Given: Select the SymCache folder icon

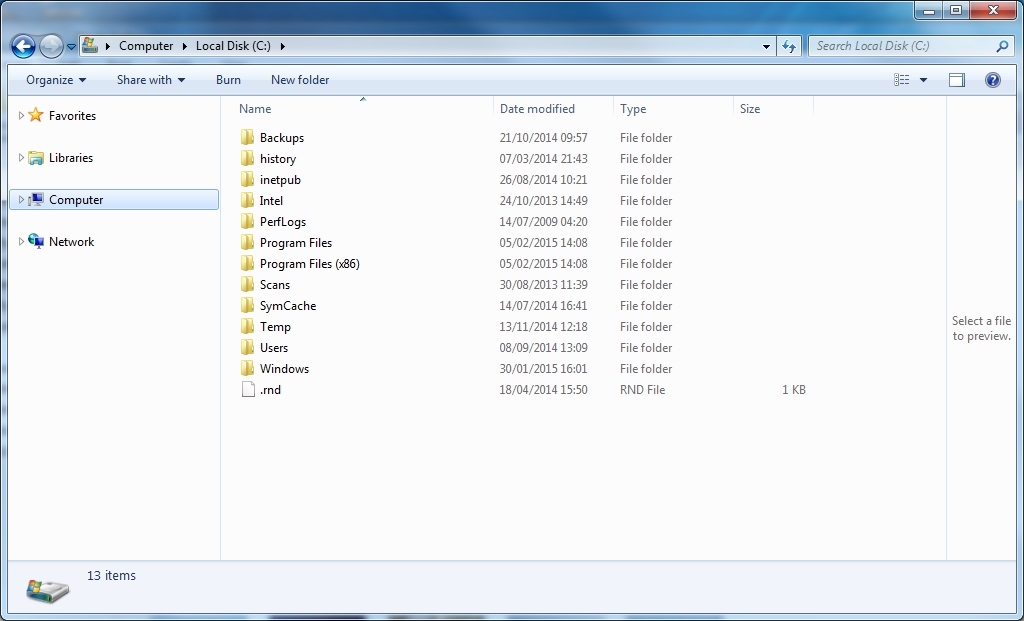Looking at the screenshot, I should click(248, 305).
